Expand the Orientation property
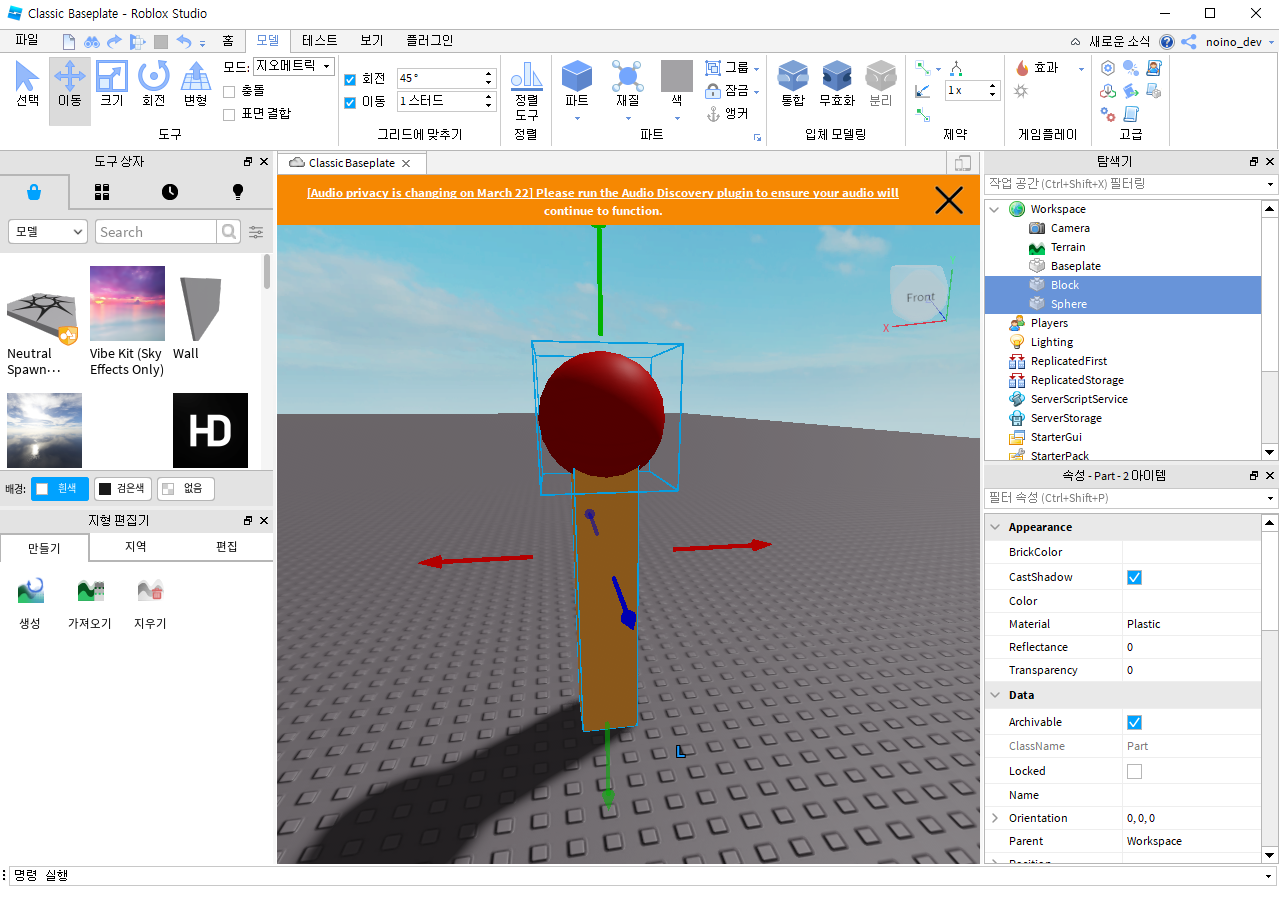 (x=994, y=818)
